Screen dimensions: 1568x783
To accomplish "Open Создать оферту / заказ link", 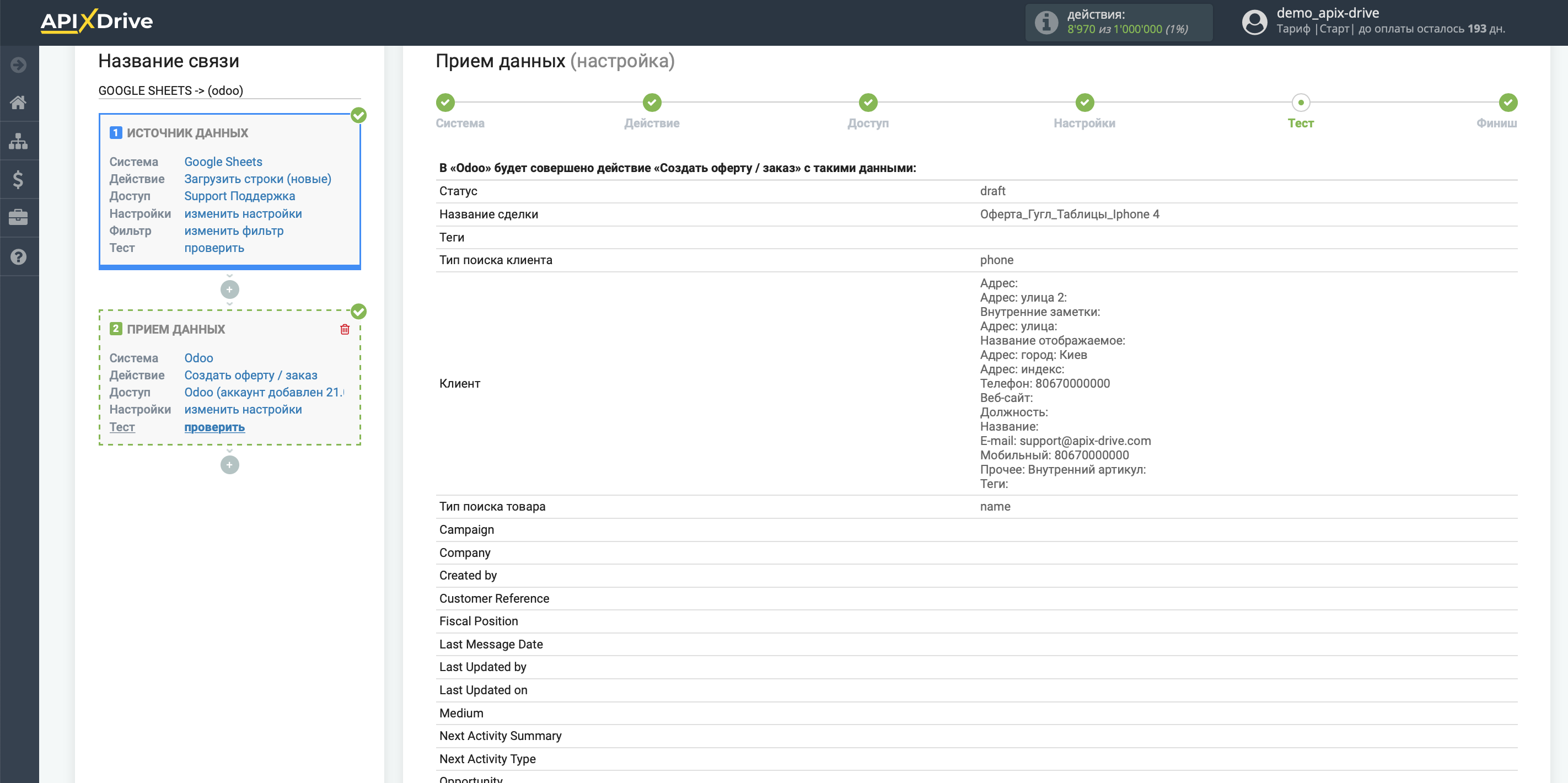I will coord(251,375).
